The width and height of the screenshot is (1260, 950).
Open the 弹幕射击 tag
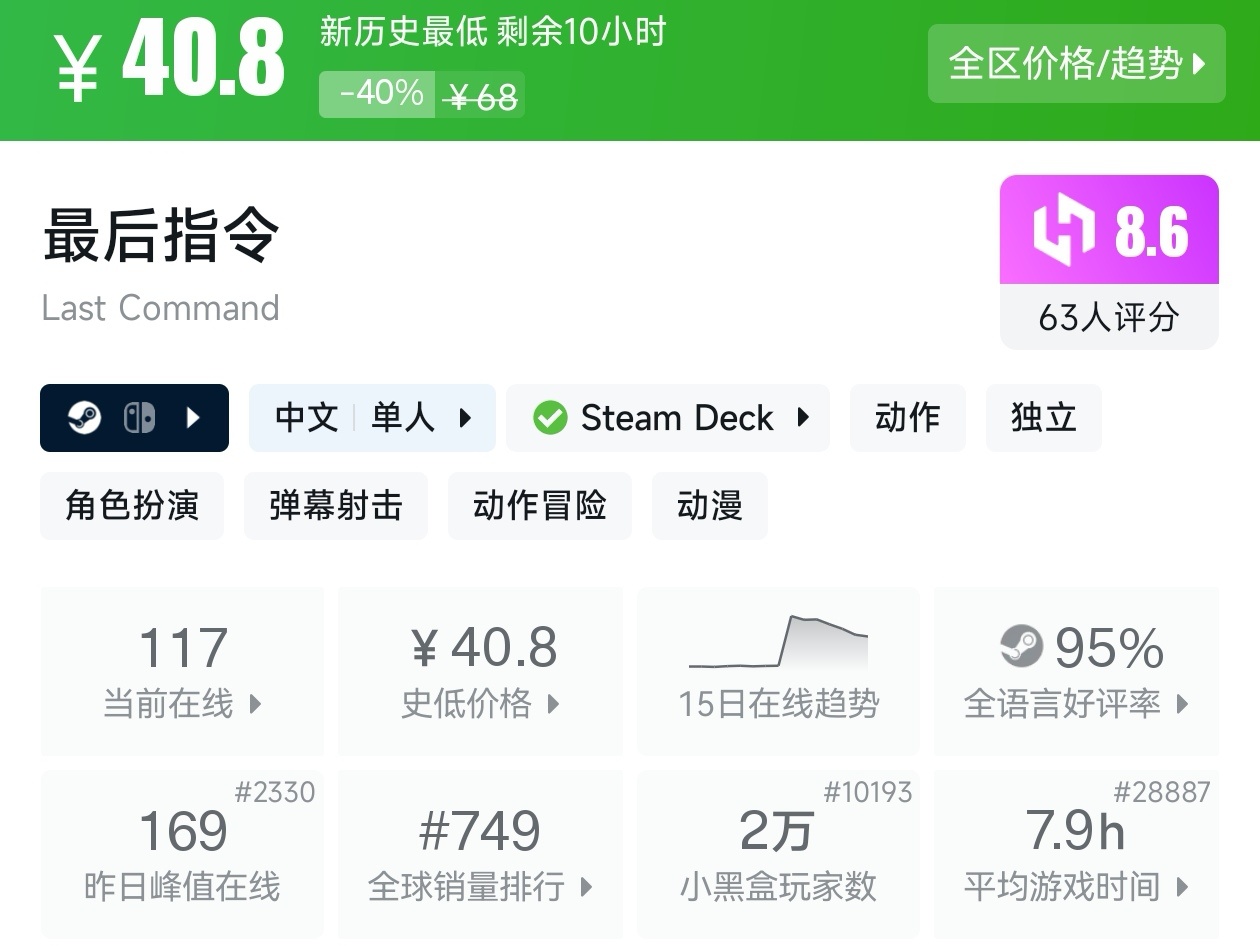[336, 506]
